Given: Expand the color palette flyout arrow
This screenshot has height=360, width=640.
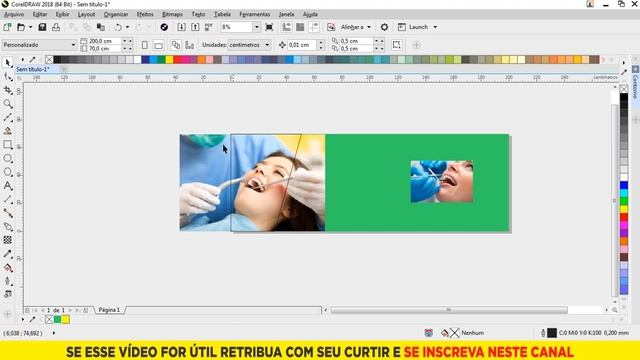Looking at the screenshot, I should (23, 60).
